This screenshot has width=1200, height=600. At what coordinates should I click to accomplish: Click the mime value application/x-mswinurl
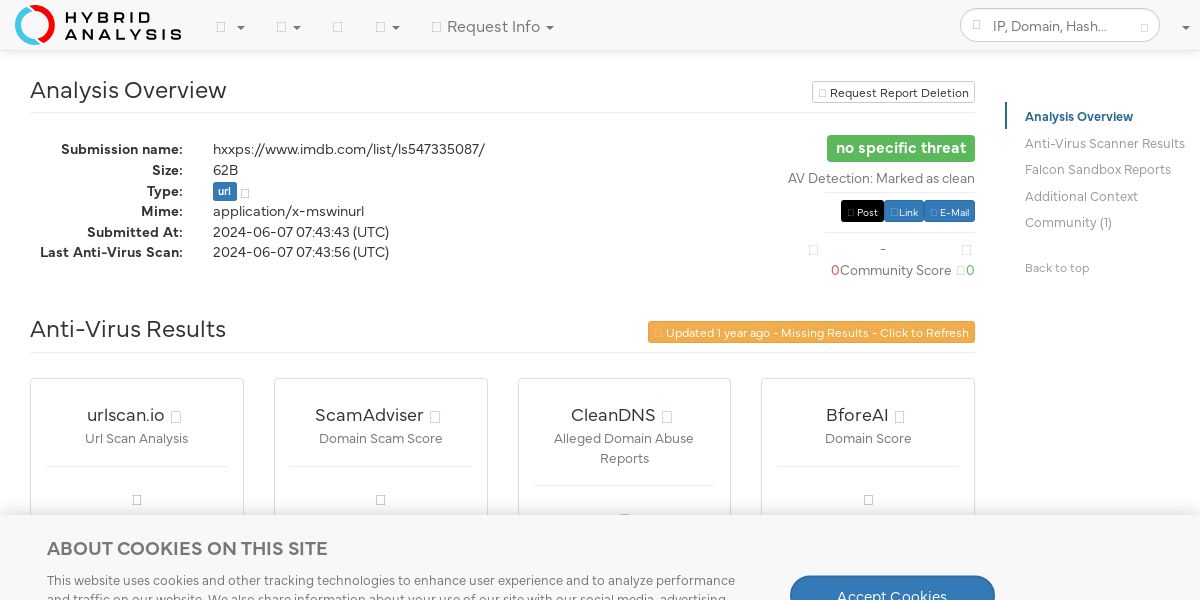coord(288,211)
